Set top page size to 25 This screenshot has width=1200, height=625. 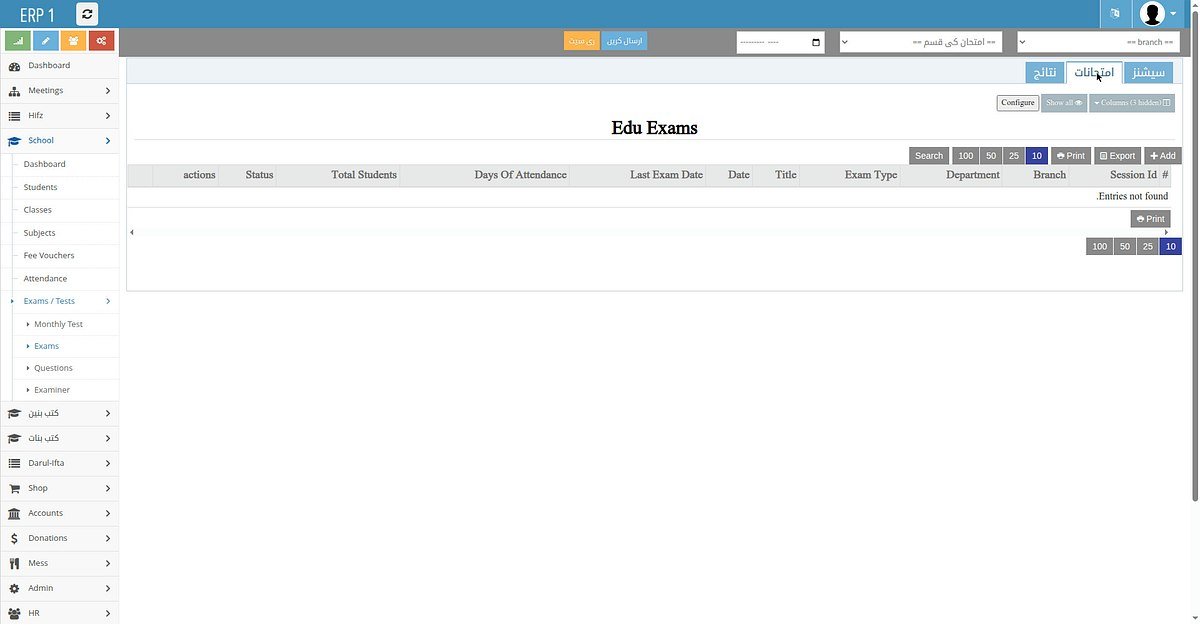pos(1014,156)
